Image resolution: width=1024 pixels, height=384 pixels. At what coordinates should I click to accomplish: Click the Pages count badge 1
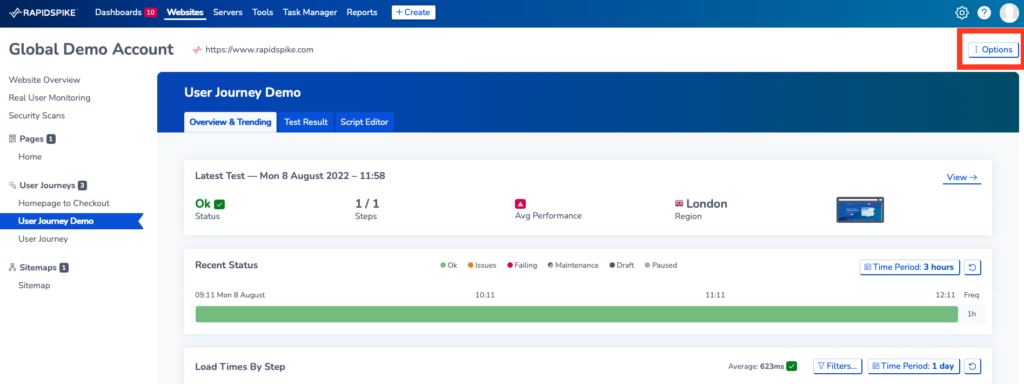(x=51, y=138)
